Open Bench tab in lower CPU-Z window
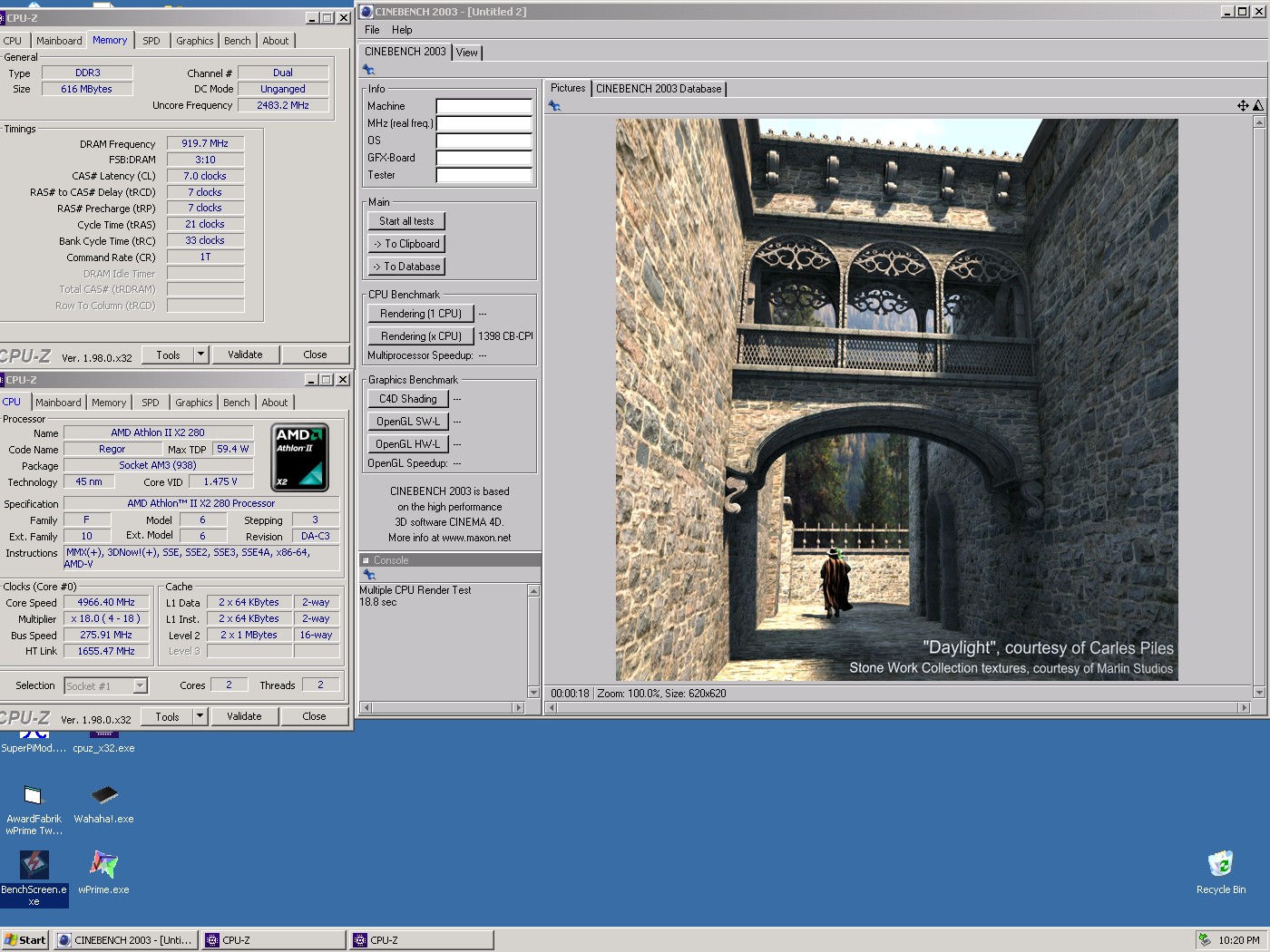Viewport: 1270px width, 952px height. pyautogui.click(x=237, y=403)
